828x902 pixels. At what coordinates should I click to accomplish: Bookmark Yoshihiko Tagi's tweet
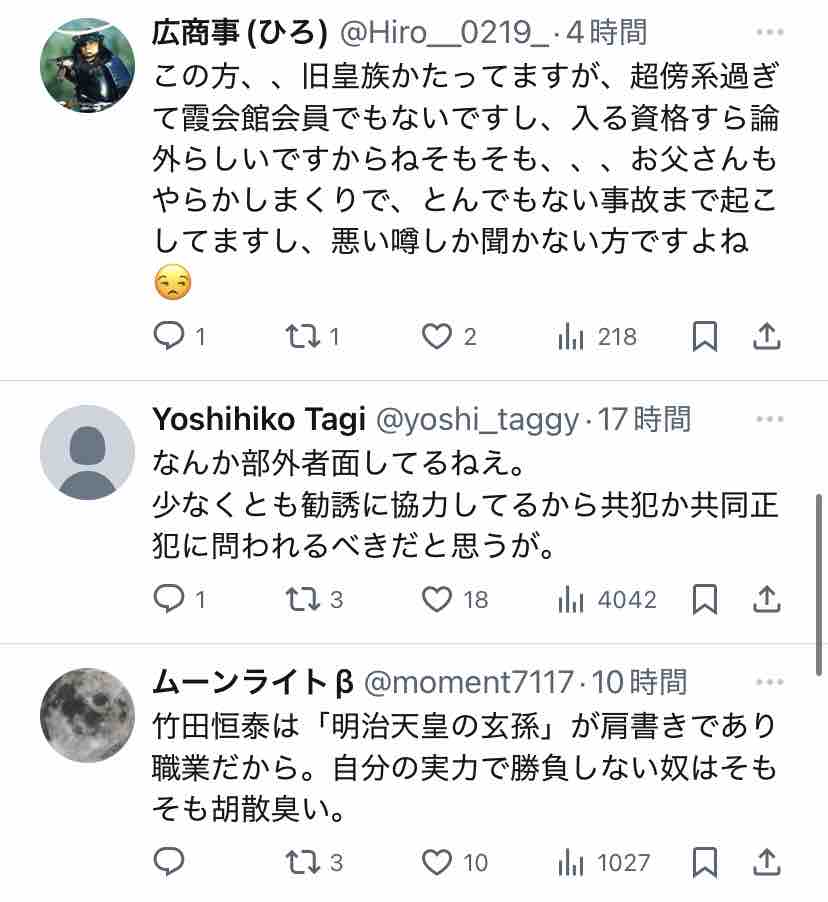click(x=705, y=599)
